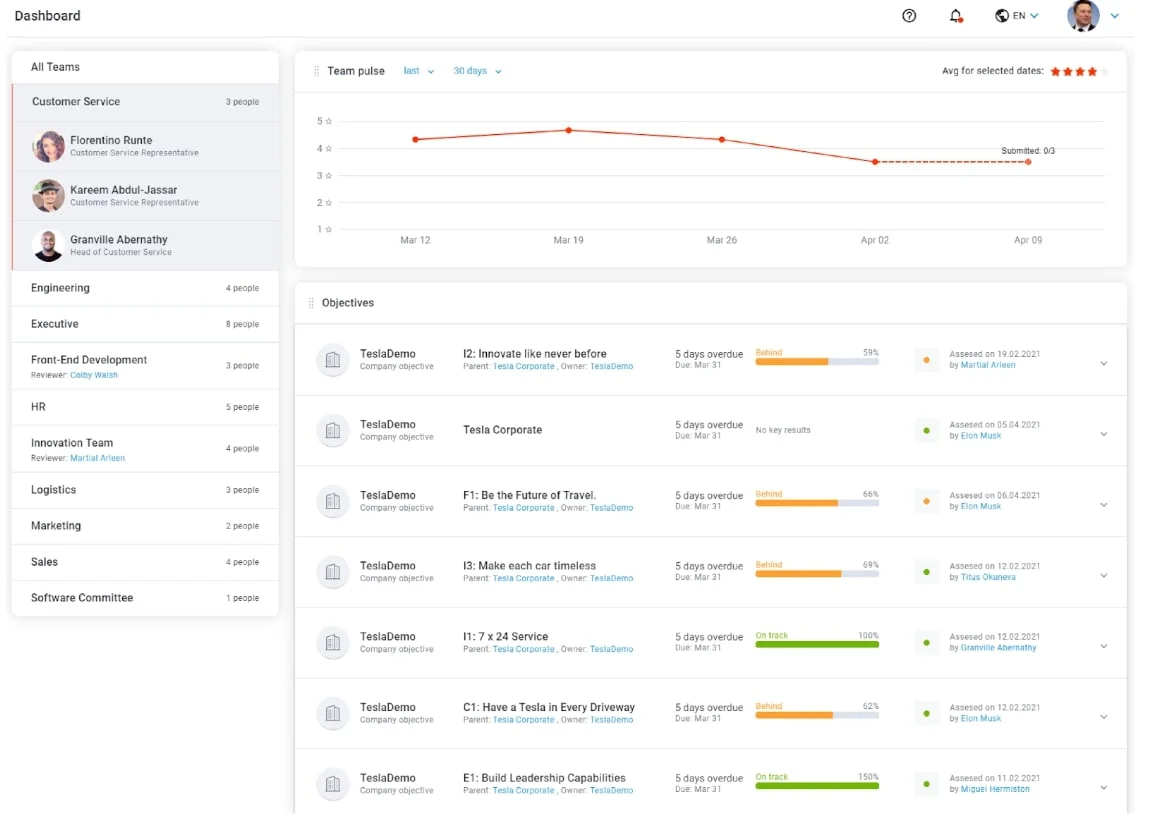Expand the I2: Innovate like never before row

tap(1104, 364)
